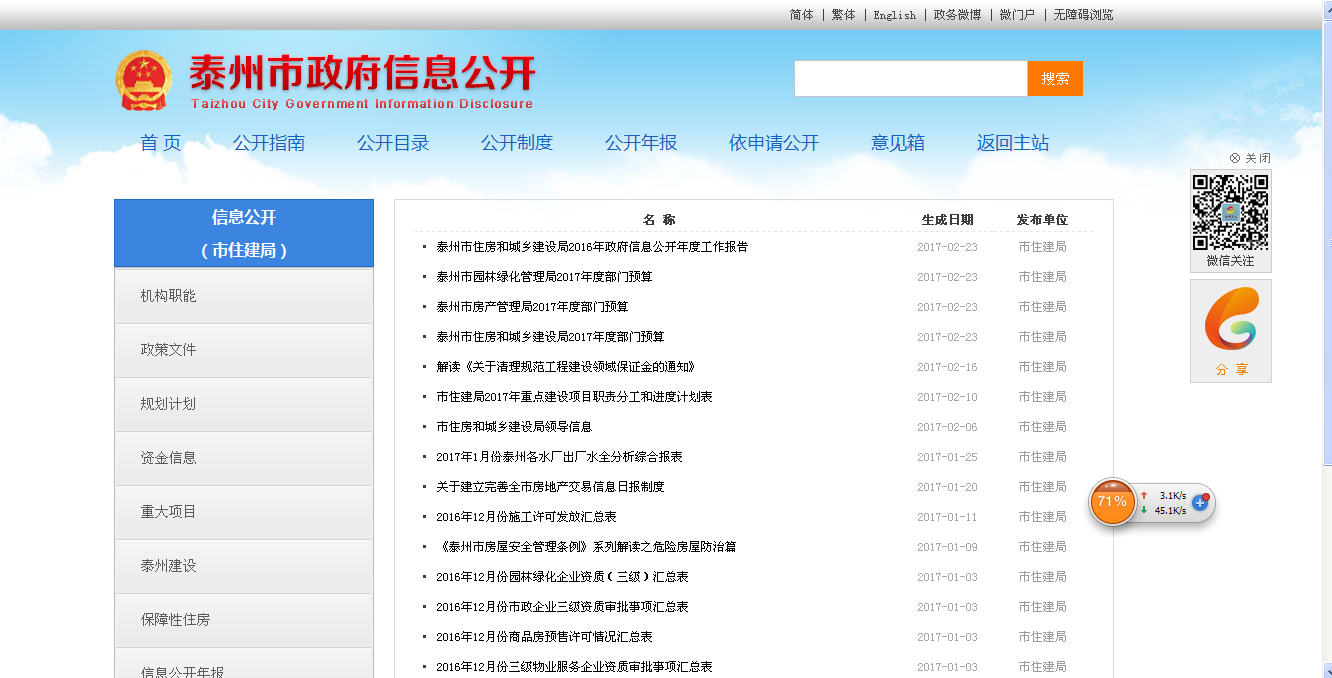Switch language to English in top bar

(894, 15)
